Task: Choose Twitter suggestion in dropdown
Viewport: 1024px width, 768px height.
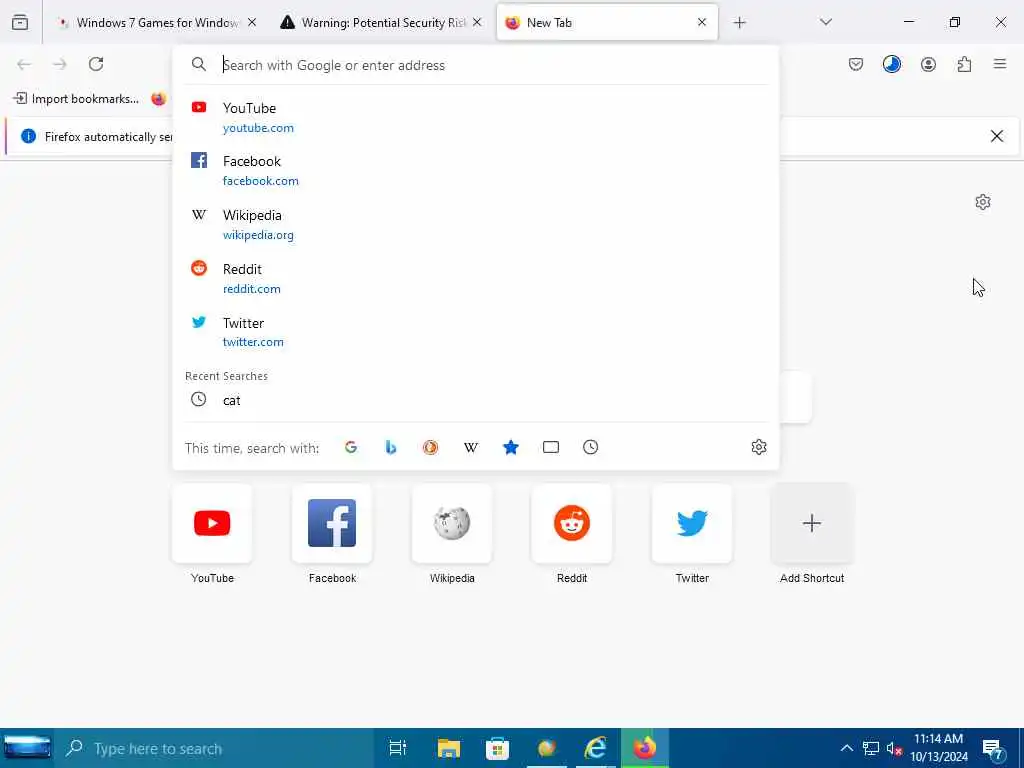Action: click(x=476, y=332)
